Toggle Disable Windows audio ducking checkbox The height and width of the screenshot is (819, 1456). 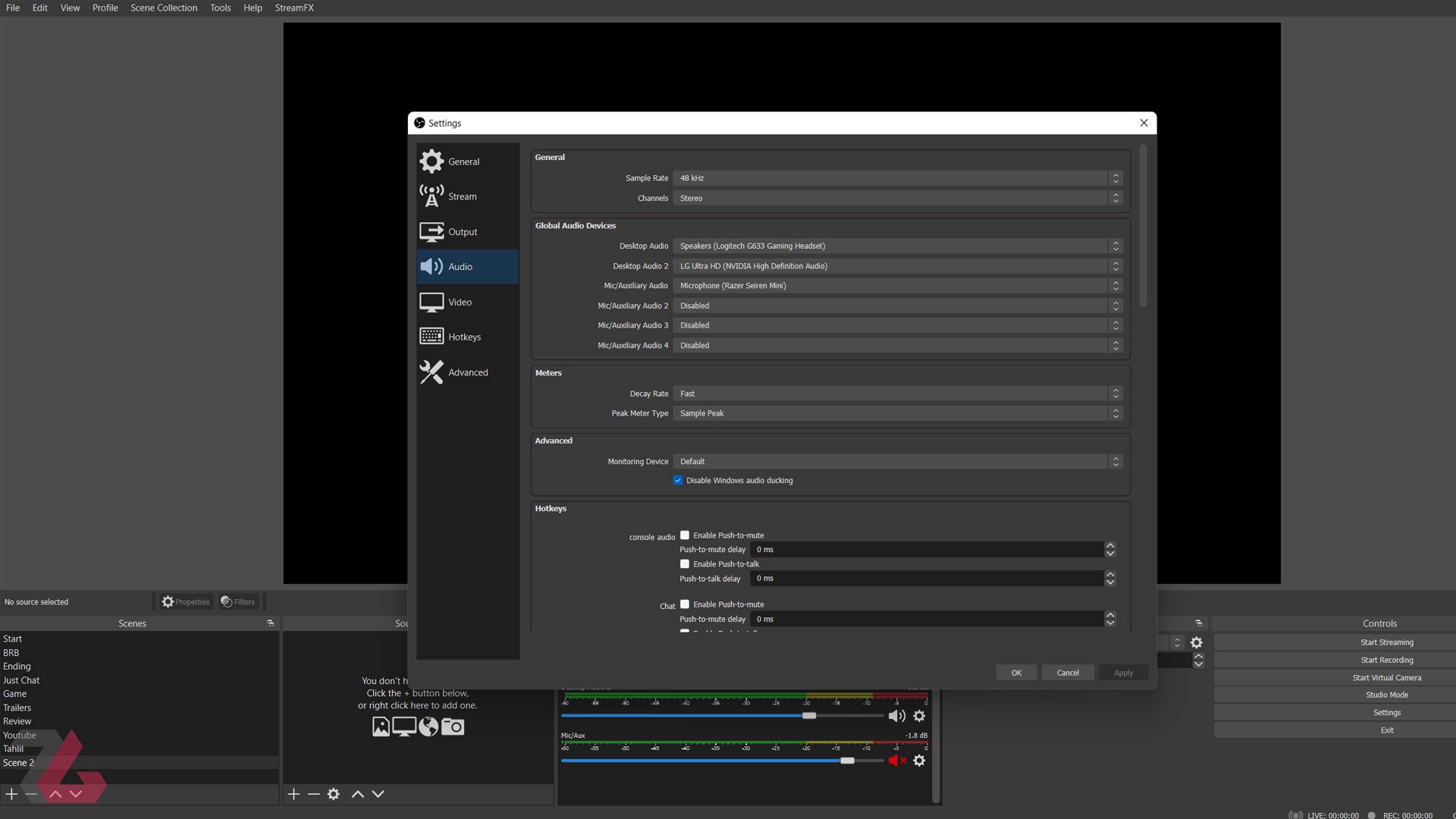click(x=678, y=480)
